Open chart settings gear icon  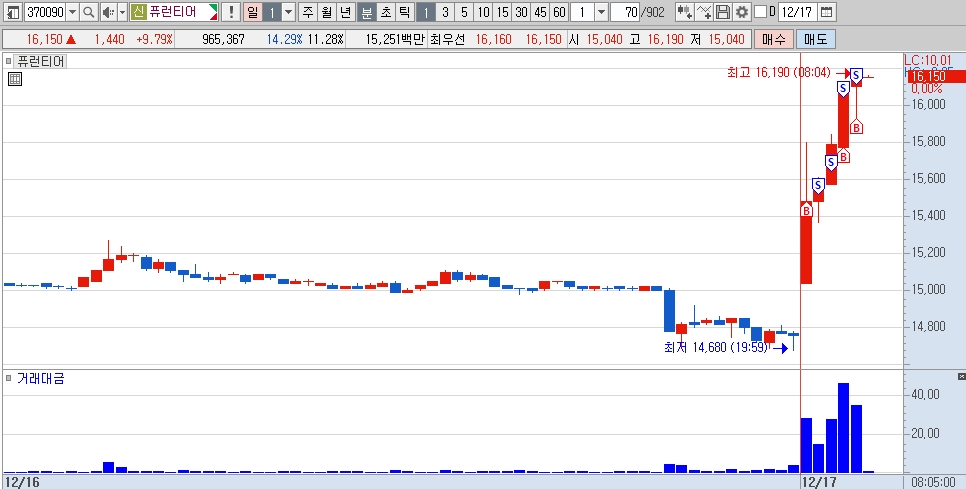742,12
